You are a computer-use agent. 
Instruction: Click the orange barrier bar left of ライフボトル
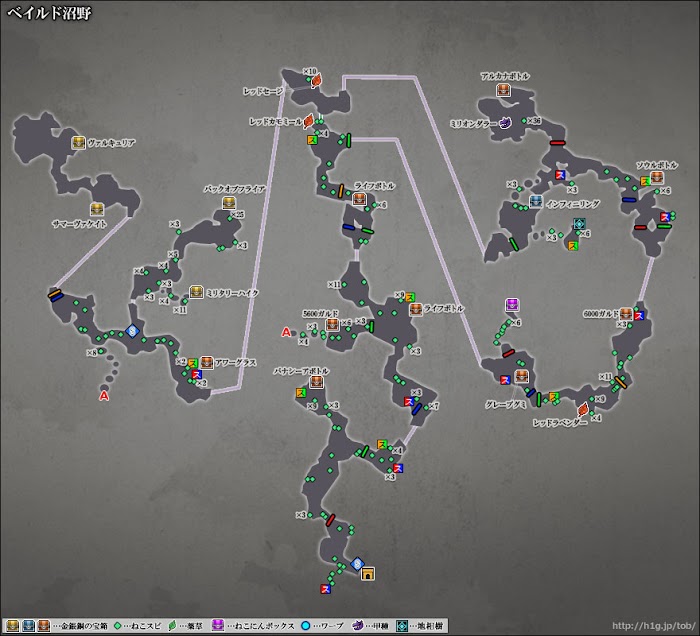[x=341, y=191]
